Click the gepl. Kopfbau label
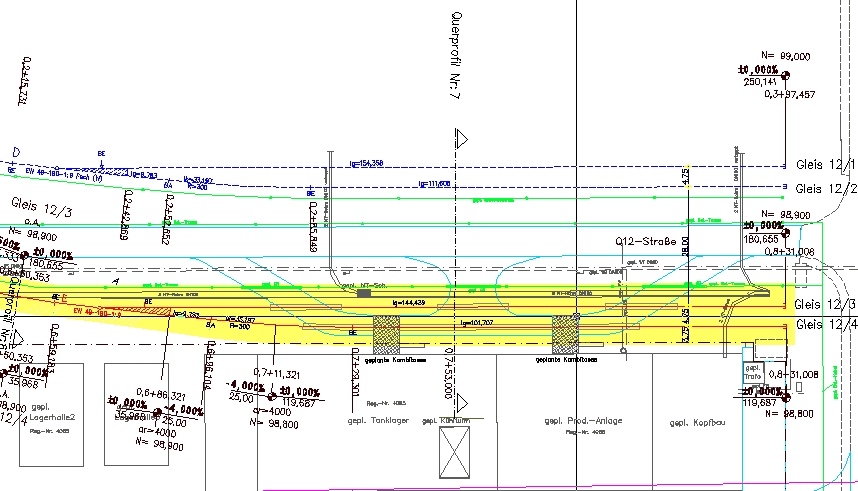 (696, 421)
